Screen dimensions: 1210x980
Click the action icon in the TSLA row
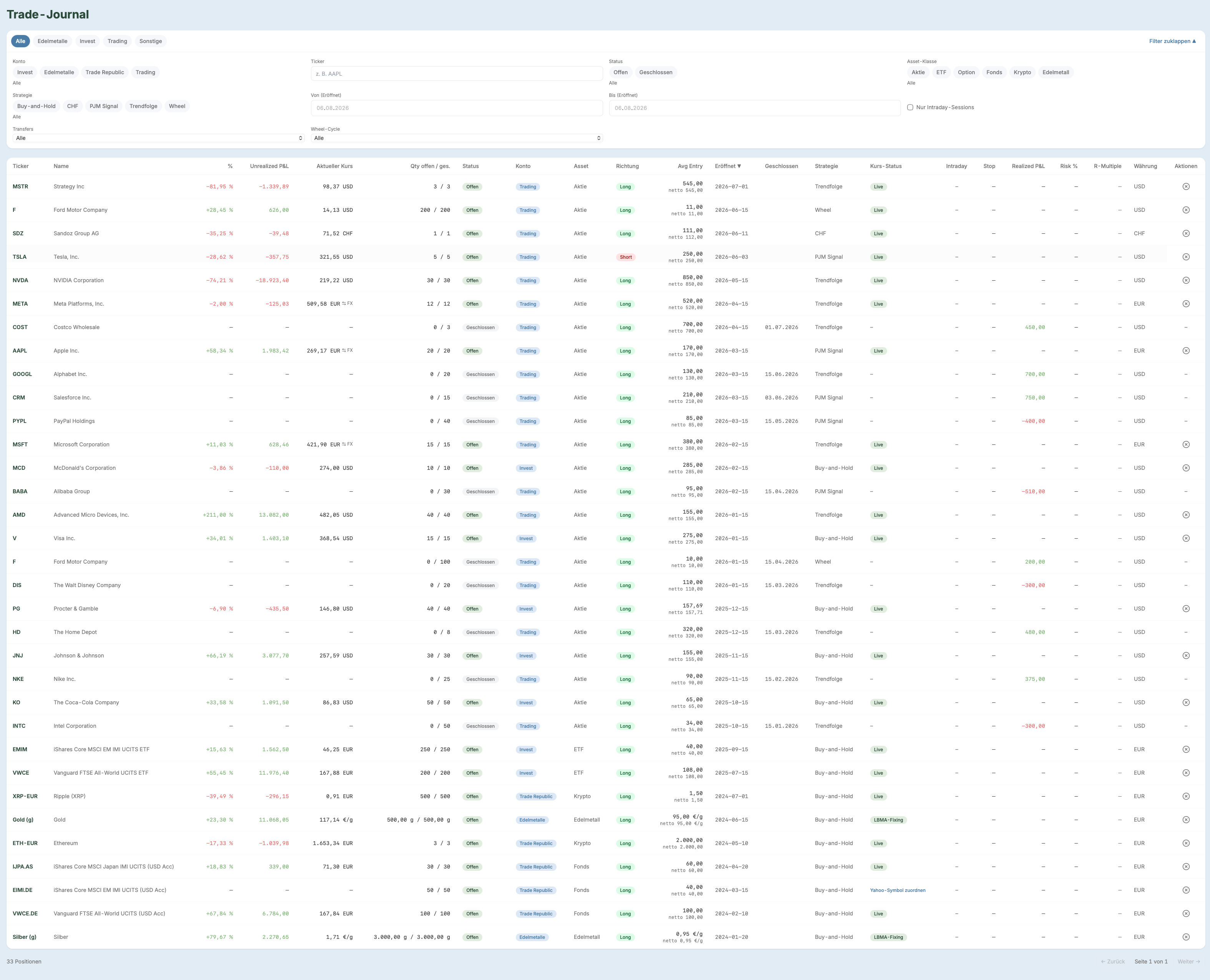pos(1186,257)
